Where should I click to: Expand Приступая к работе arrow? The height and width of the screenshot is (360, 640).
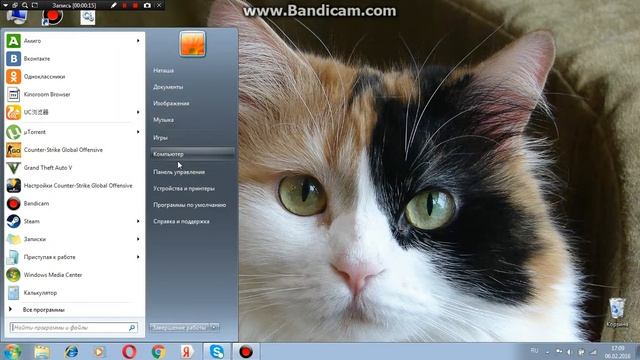(x=138, y=257)
